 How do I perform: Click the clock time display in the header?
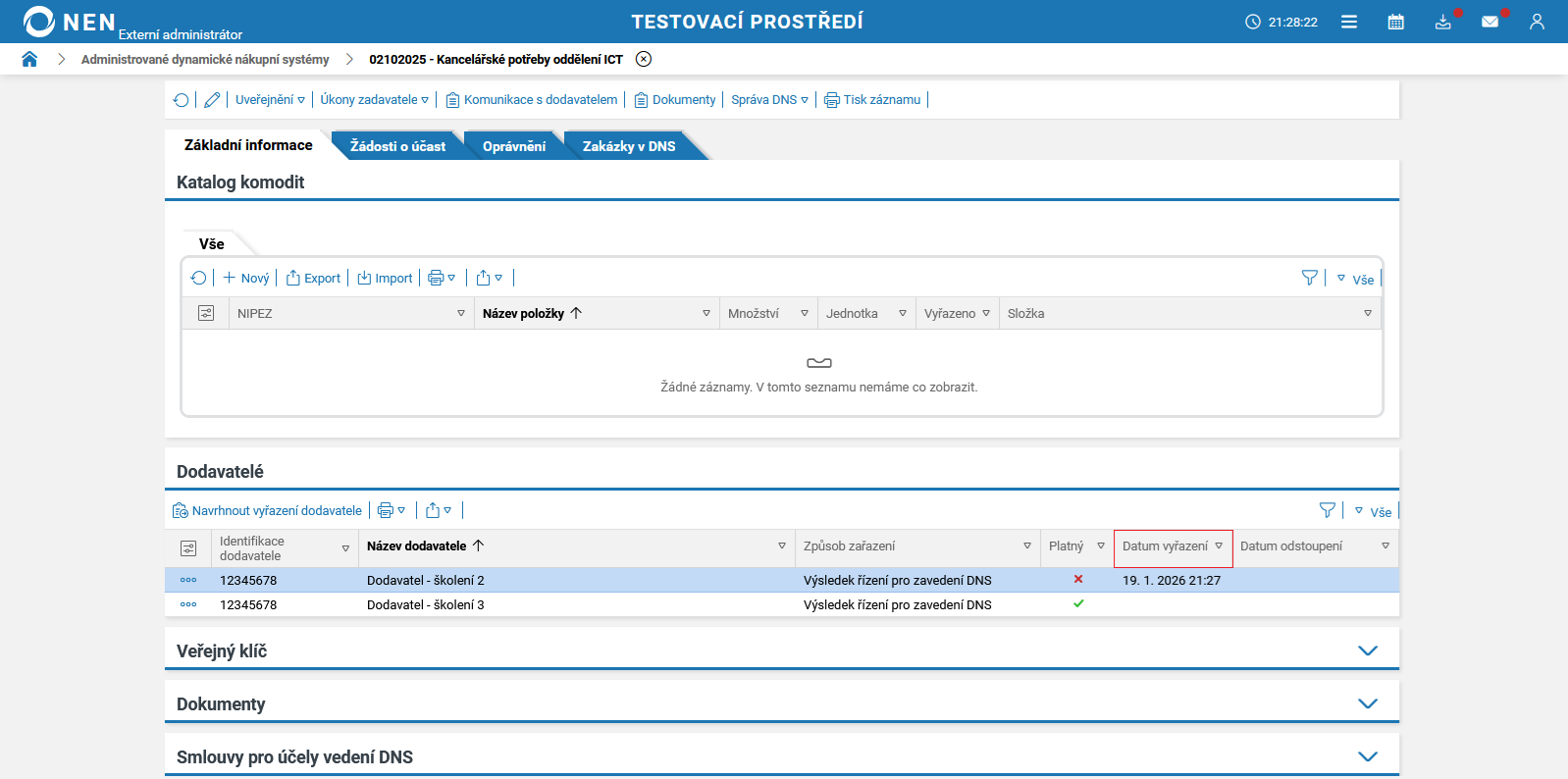coord(1281,22)
